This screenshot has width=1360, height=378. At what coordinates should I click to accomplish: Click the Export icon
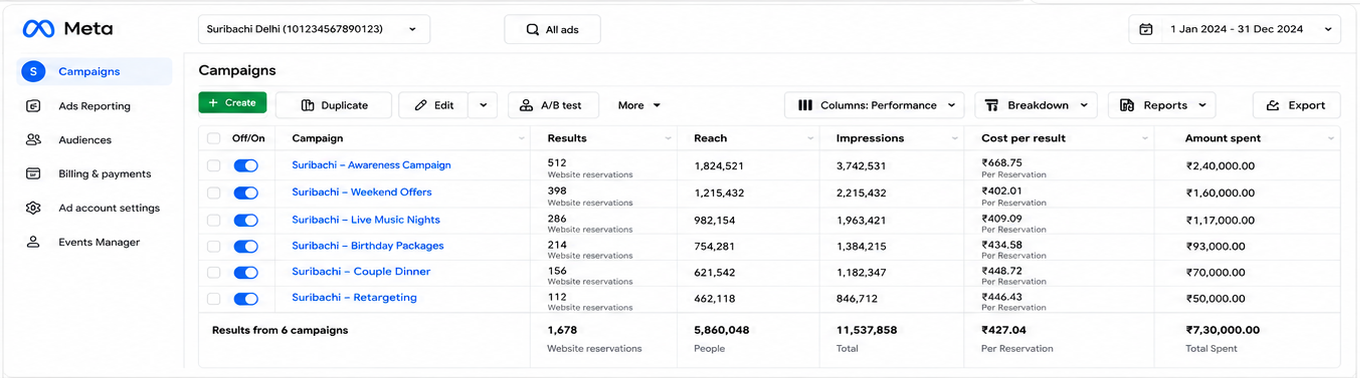[1273, 105]
